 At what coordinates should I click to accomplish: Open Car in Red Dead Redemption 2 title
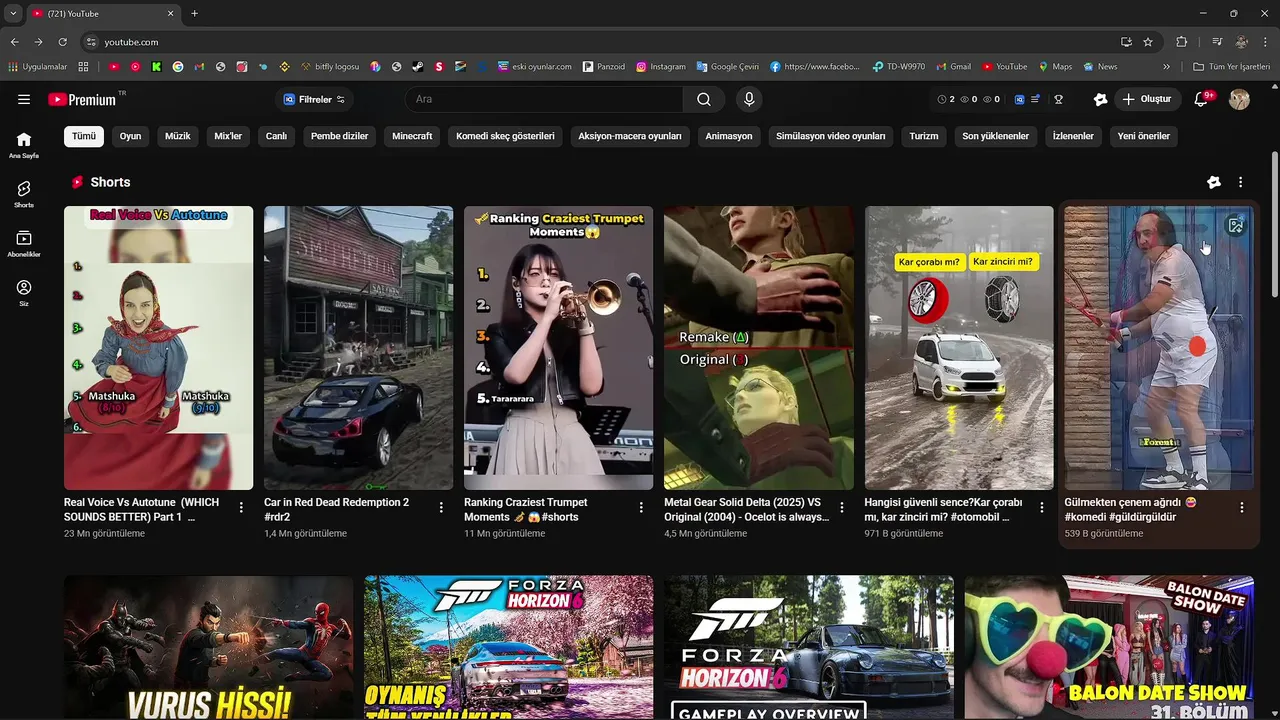(336, 509)
